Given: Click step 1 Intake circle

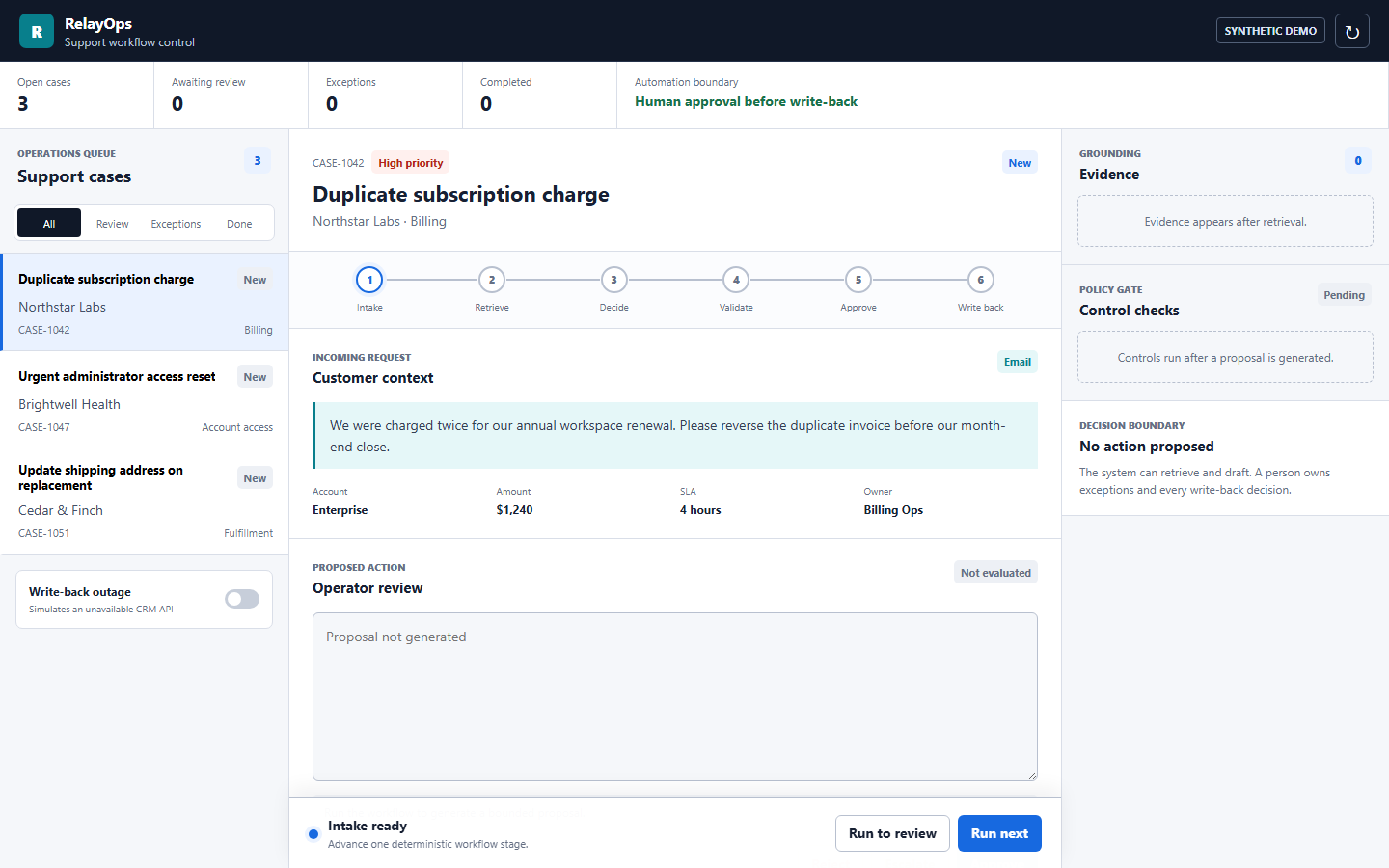Looking at the screenshot, I should coord(369,280).
